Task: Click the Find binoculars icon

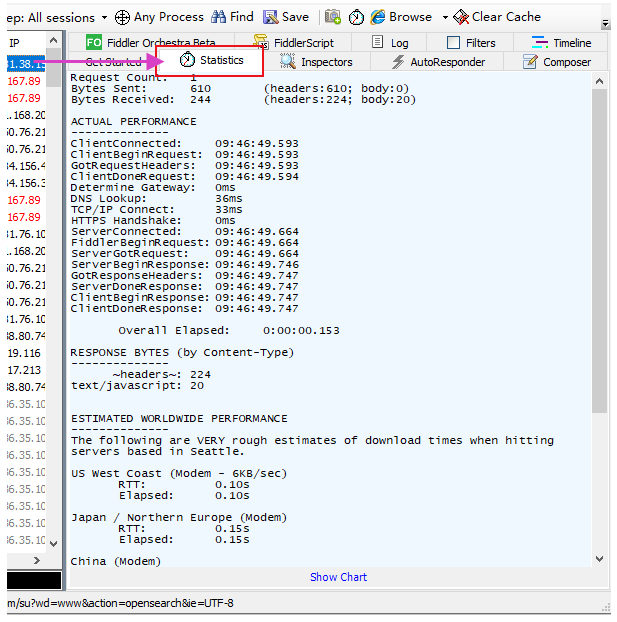Action: tap(218, 17)
